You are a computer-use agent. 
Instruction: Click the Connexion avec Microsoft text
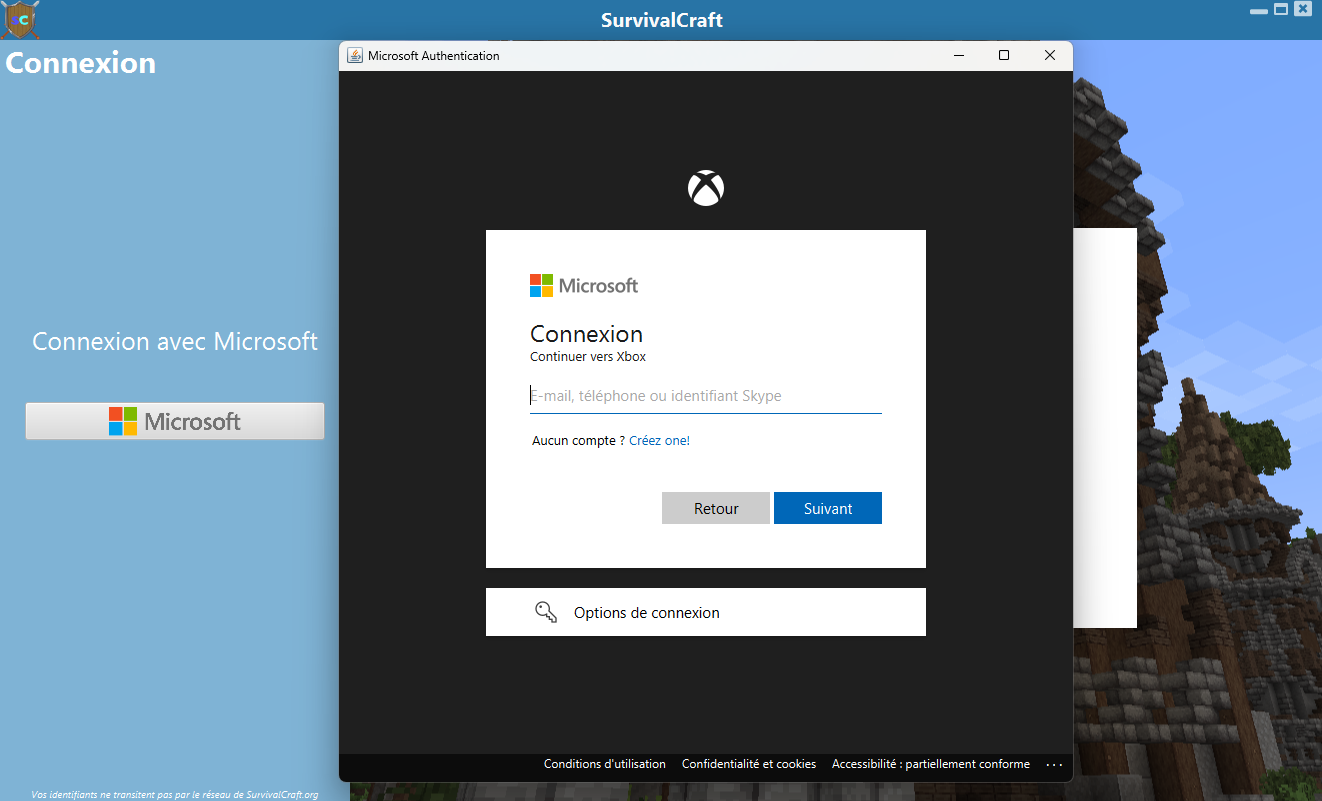175,341
